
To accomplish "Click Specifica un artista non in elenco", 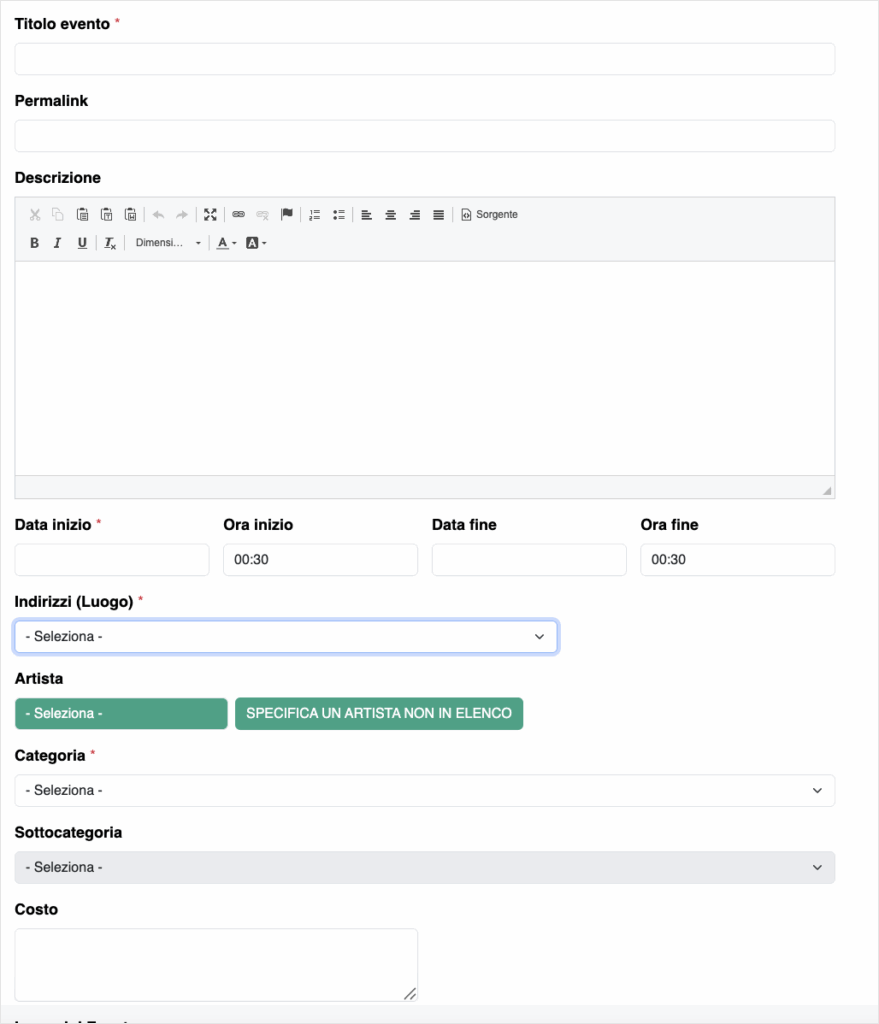I will tap(379, 714).
